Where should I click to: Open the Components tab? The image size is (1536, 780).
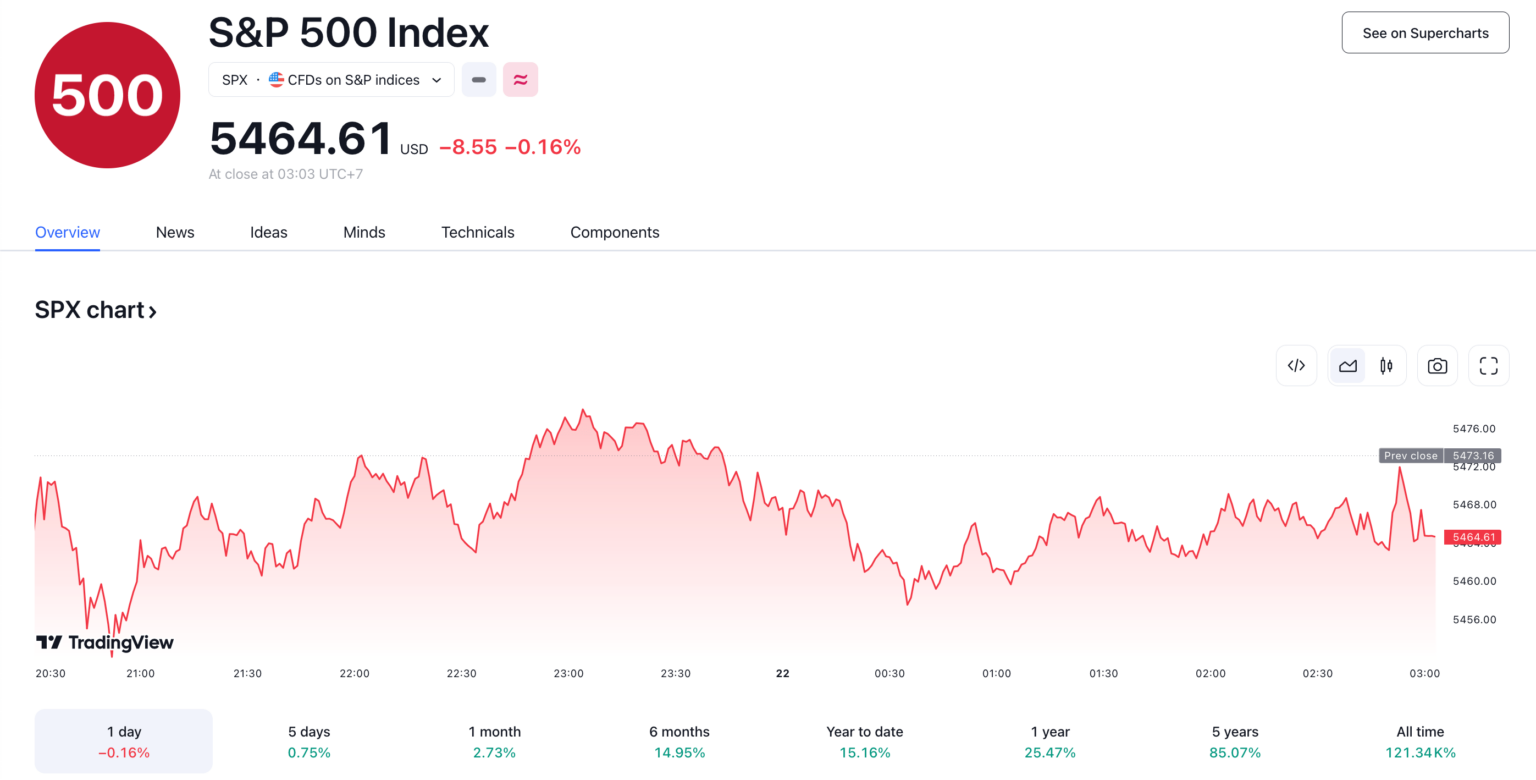coord(614,232)
